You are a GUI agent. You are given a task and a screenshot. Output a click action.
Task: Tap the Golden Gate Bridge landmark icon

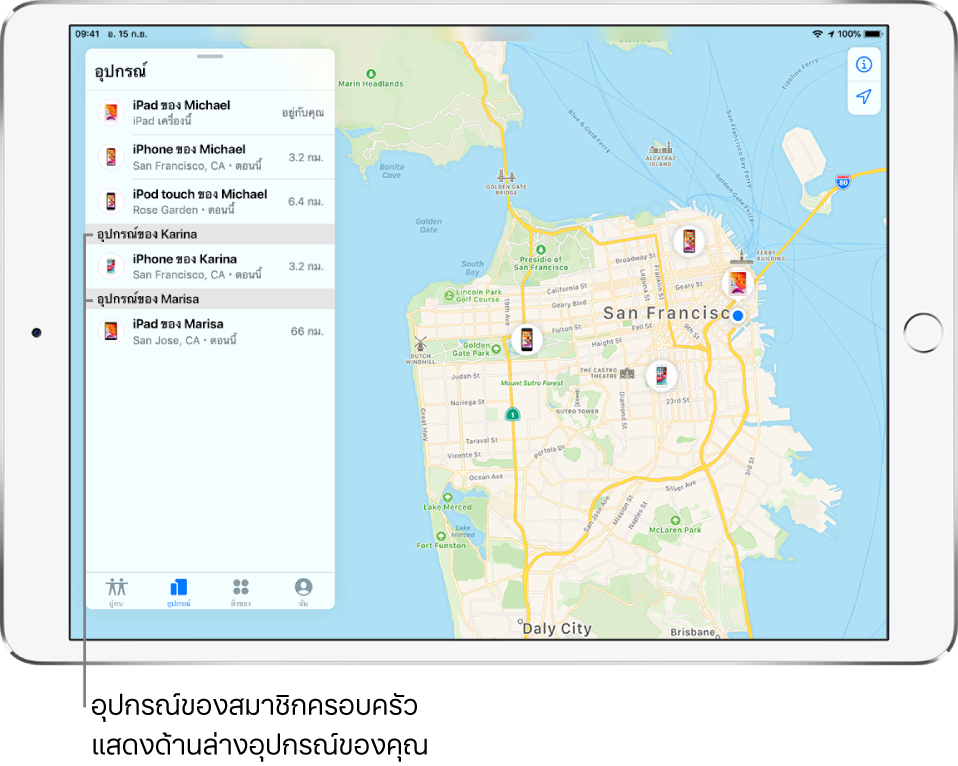tap(506, 177)
